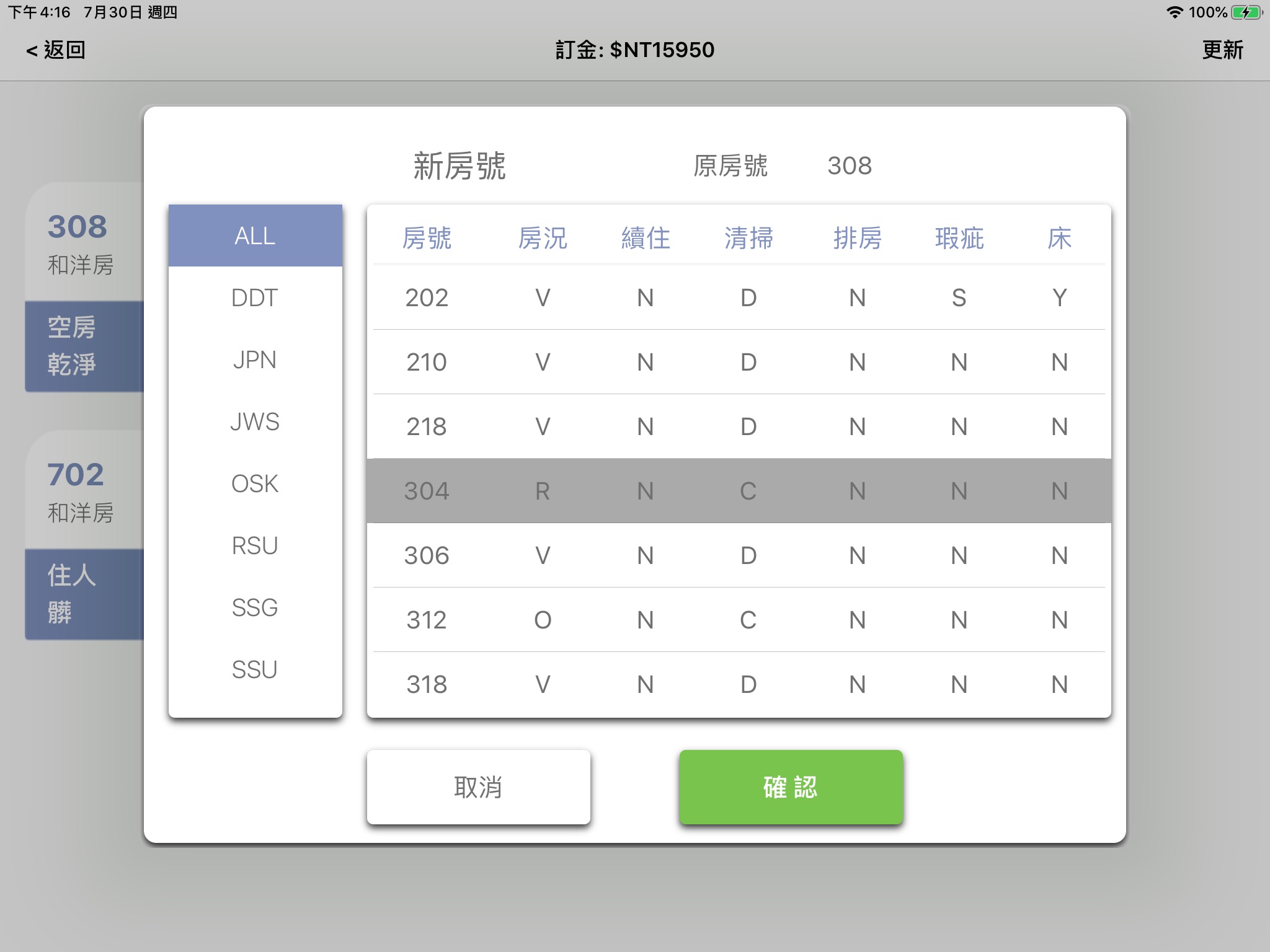The image size is (1270, 952).
Task: Click the original room number 308
Action: [x=850, y=166]
